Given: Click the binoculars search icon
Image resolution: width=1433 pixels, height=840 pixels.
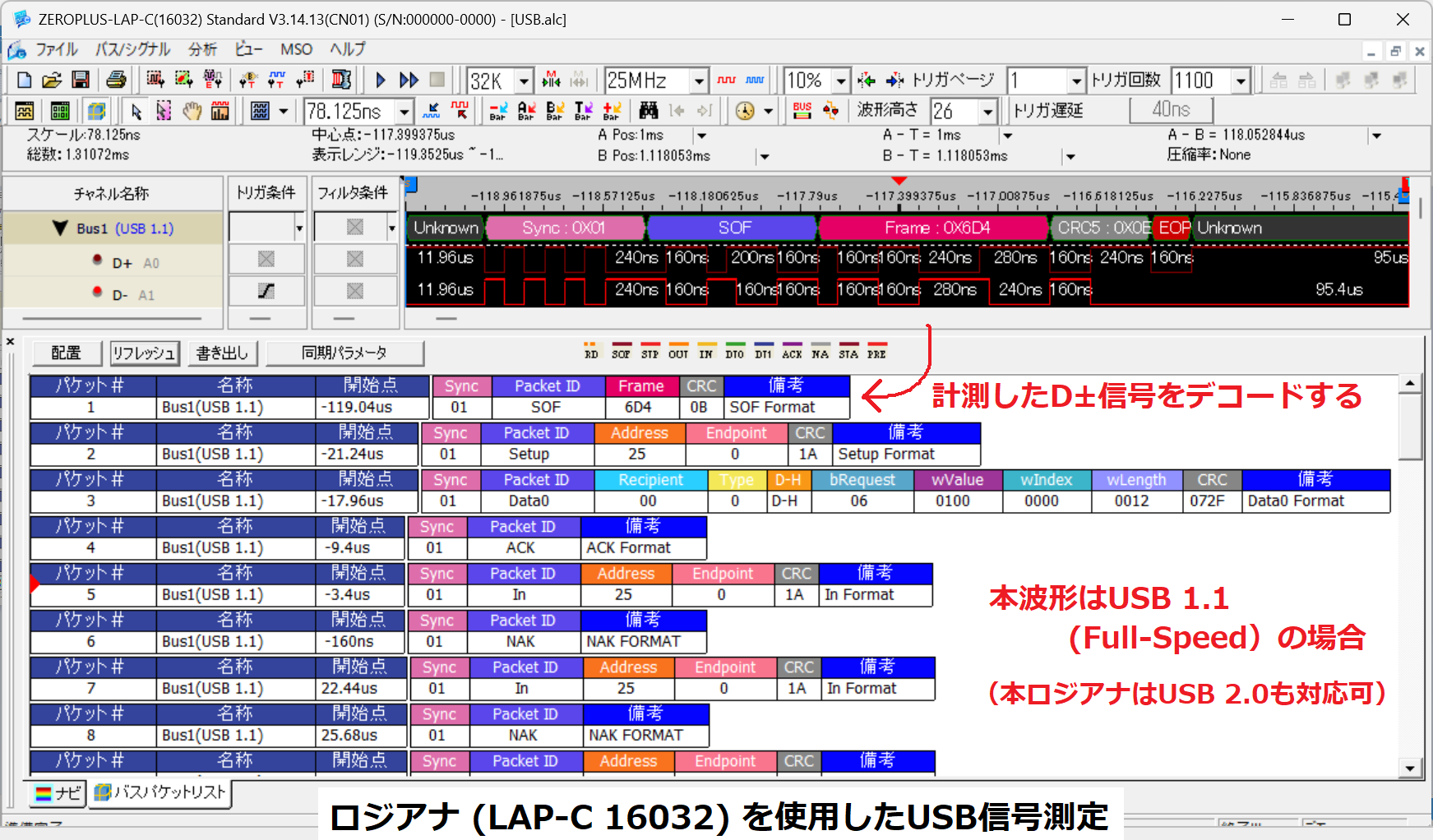Looking at the screenshot, I should coord(649,110).
